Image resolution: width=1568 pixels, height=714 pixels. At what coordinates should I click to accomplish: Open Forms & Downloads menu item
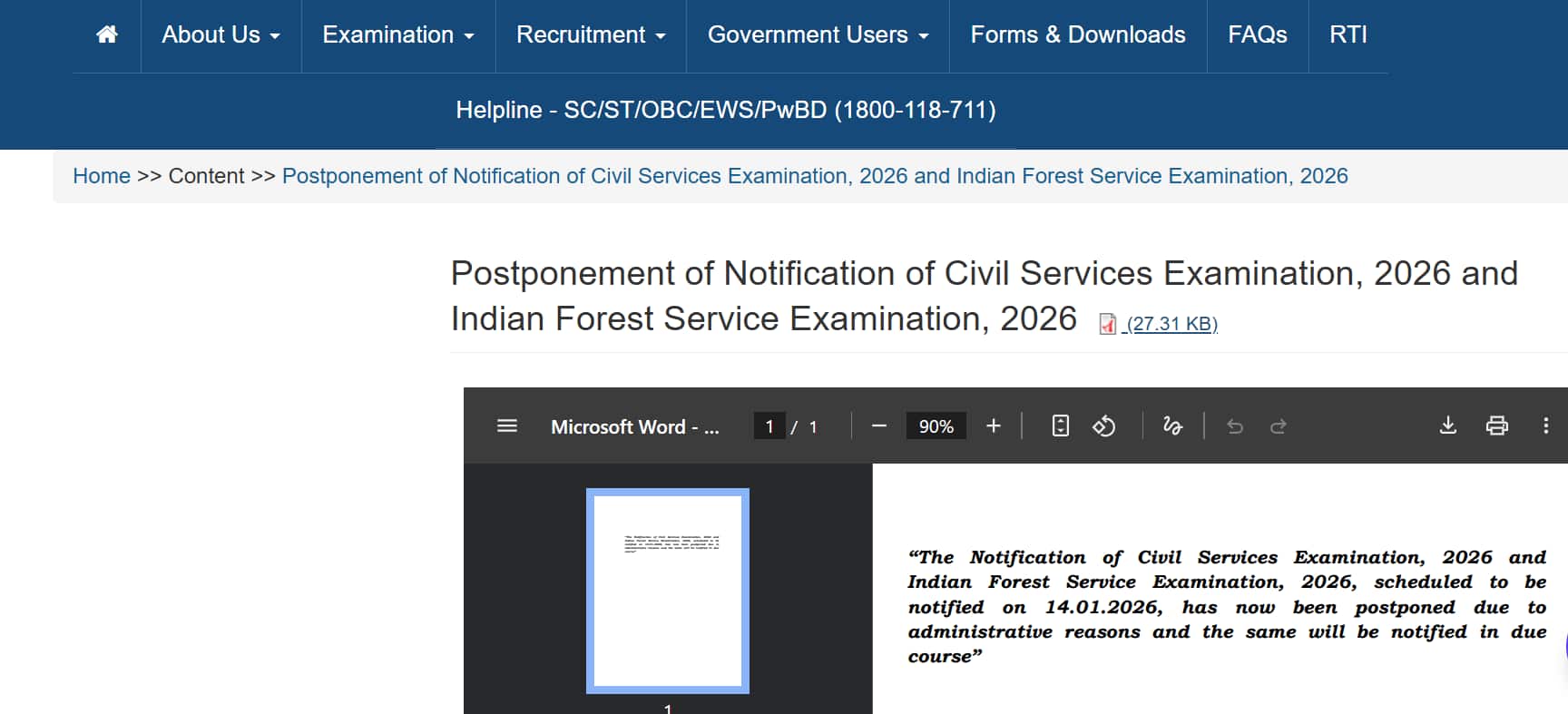pyautogui.click(x=1077, y=34)
